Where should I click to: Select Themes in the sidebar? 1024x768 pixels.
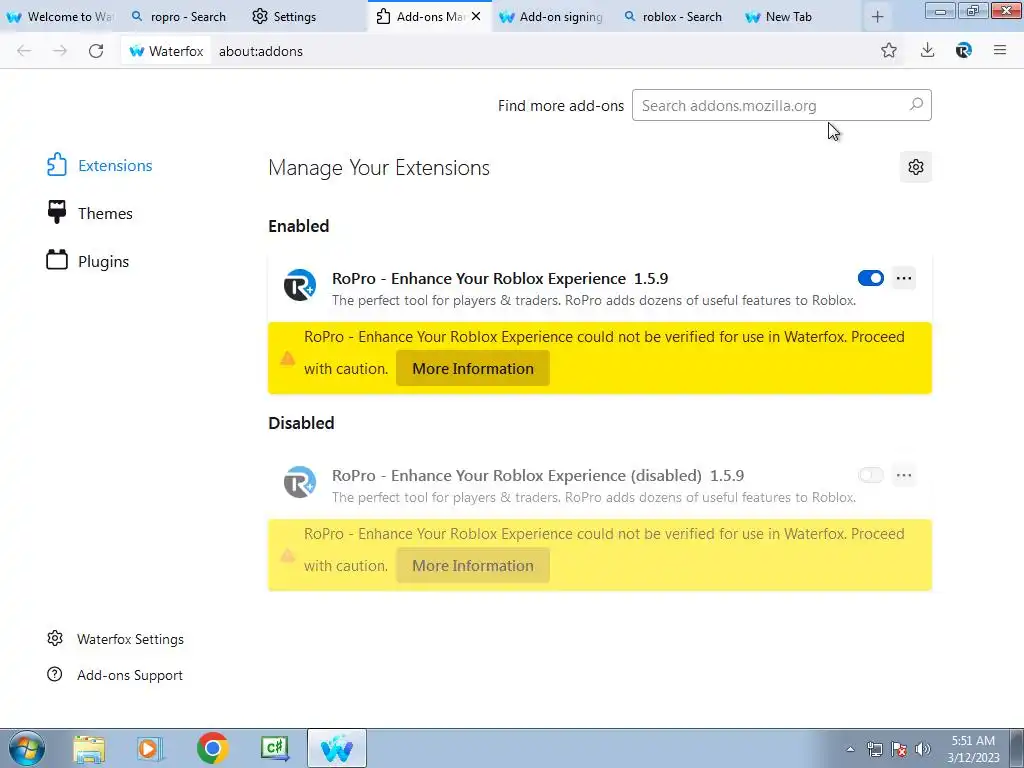[x=89, y=213]
